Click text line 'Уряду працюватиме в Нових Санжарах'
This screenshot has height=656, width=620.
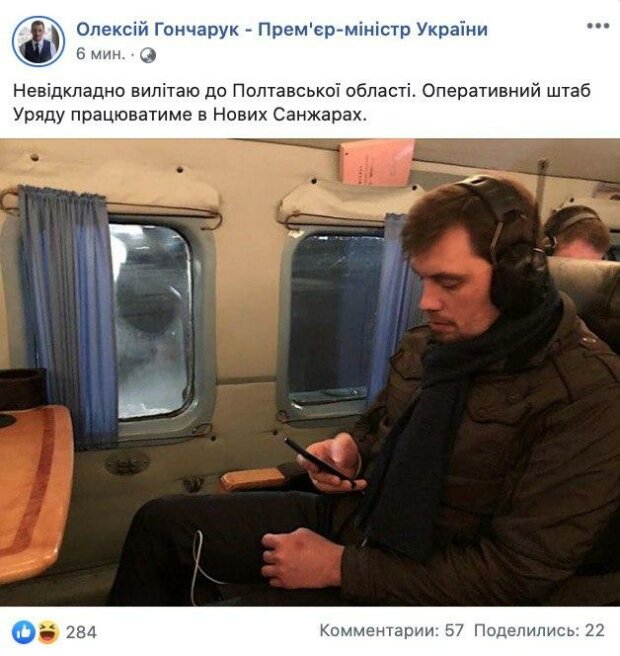[190, 115]
